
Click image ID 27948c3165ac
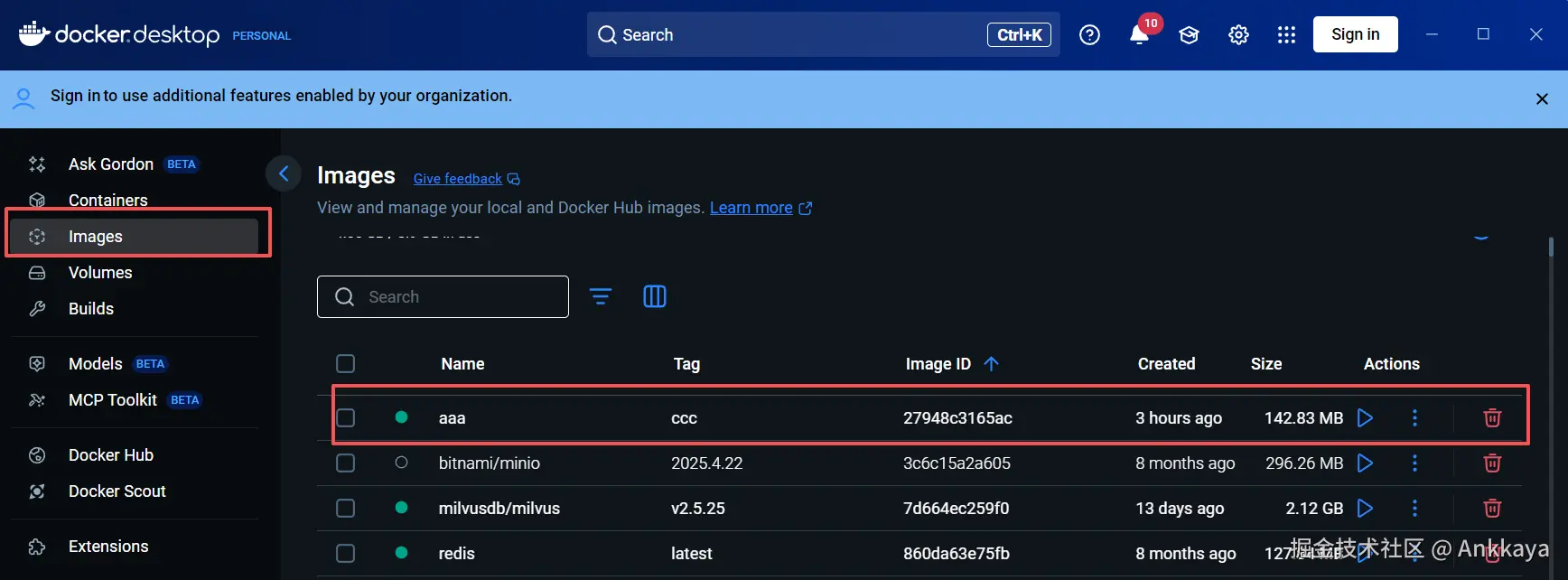[x=957, y=418]
